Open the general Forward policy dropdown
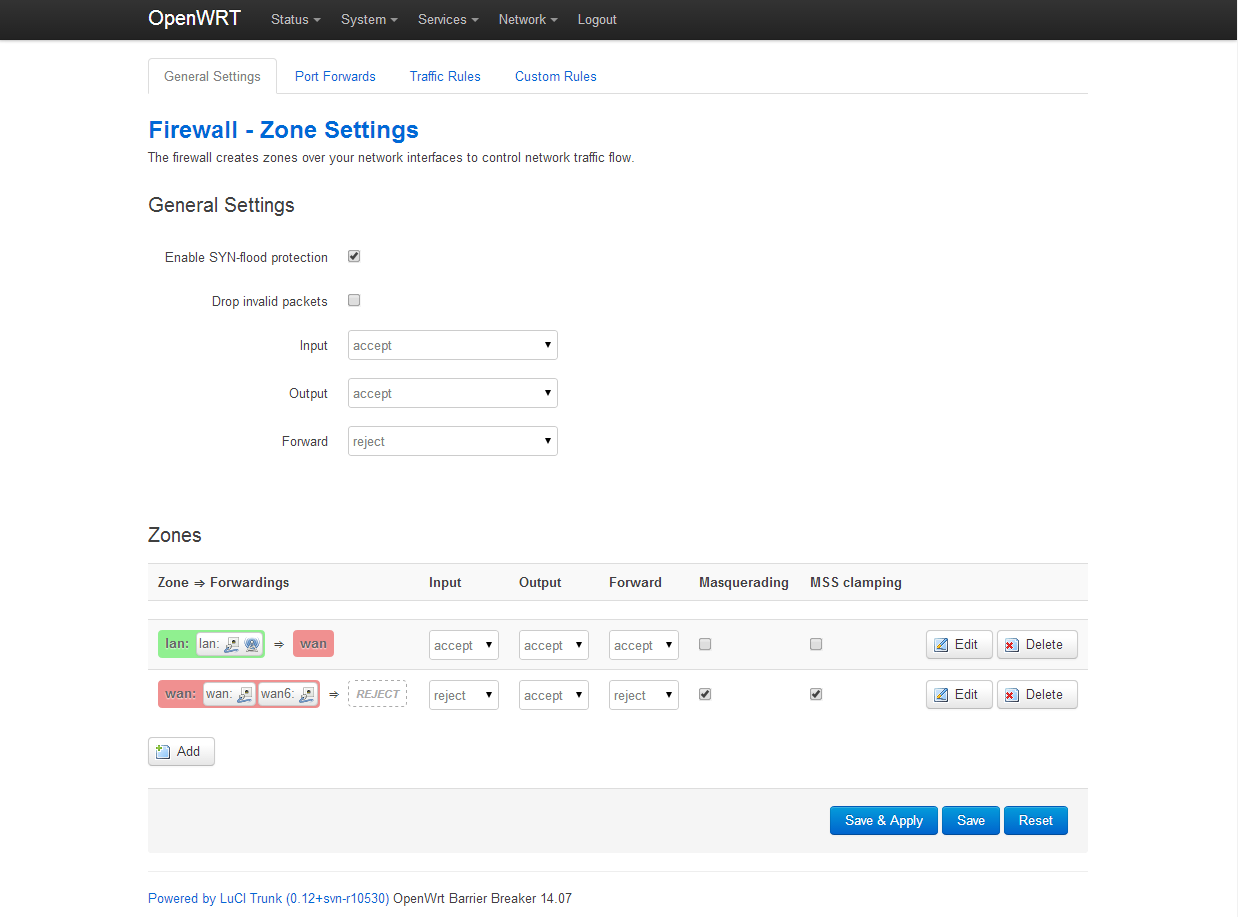Viewport: 1238px width, 917px height. coord(453,441)
